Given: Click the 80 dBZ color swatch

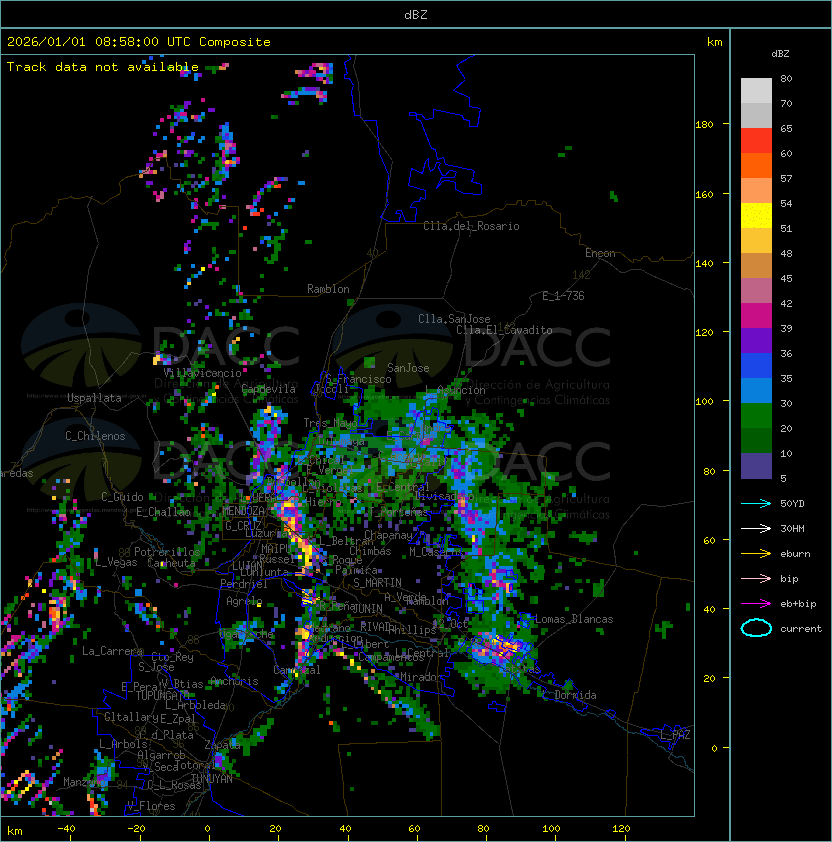Looking at the screenshot, I should click(756, 90).
